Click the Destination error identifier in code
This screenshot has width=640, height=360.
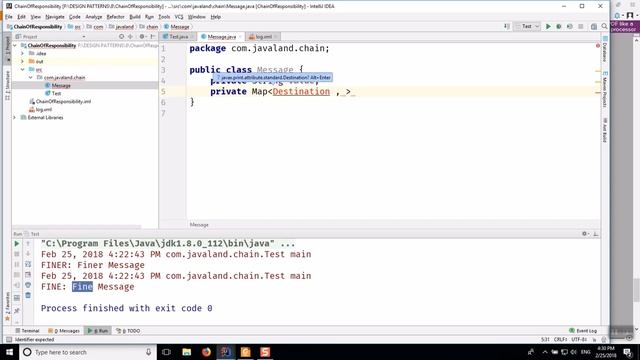click(301, 91)
